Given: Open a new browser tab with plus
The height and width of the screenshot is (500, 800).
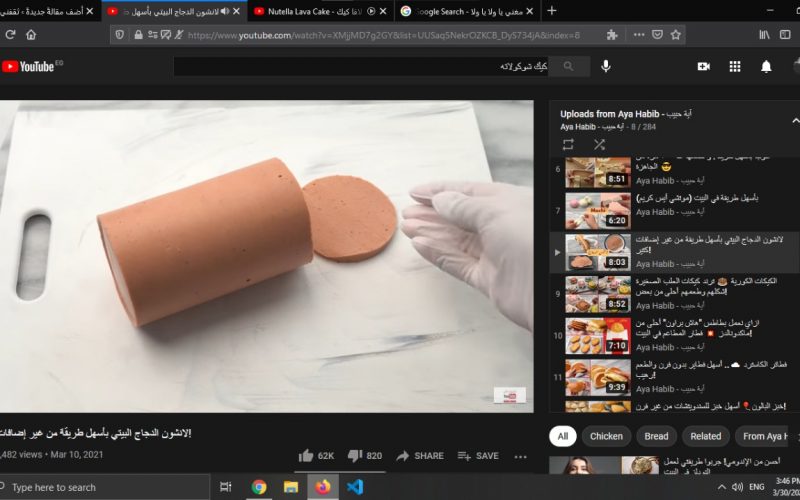Looking at the screenshot, I should coord(552,11).
